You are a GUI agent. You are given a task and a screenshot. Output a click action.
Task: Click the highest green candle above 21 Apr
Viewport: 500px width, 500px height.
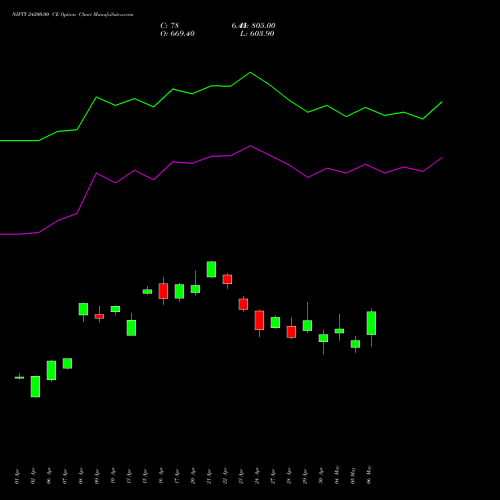coord(211,269)
